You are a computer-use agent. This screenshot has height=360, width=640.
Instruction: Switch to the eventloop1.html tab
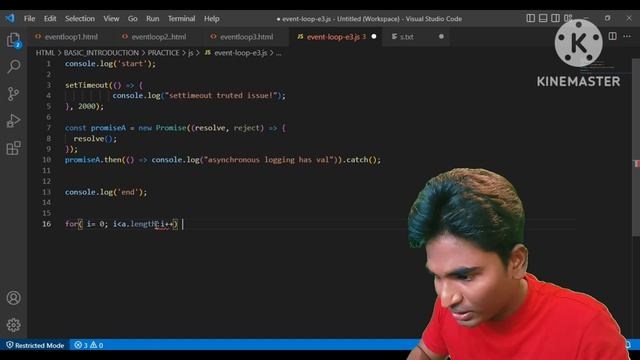(71, 37)
